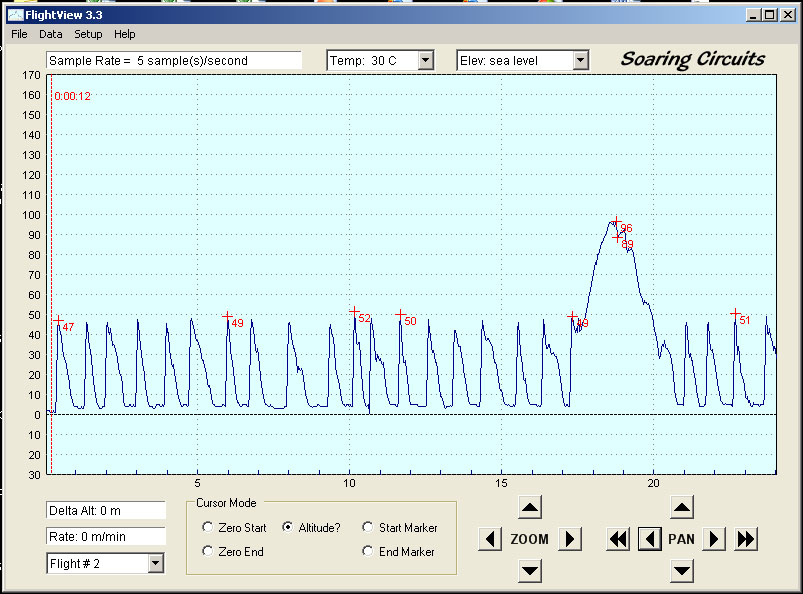Pan left one step with single arrow
The image size is (803, 594).
pos(650,539)
